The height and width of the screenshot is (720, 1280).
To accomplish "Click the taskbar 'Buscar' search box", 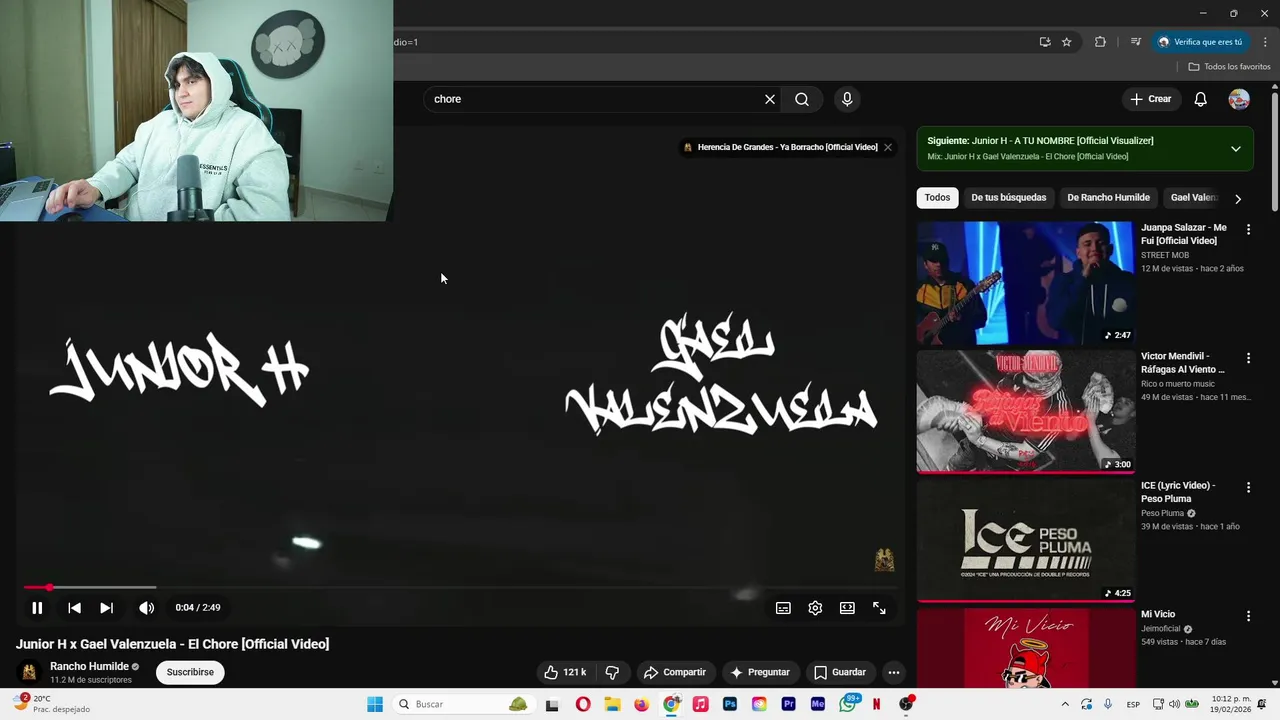I will (462, 704).
